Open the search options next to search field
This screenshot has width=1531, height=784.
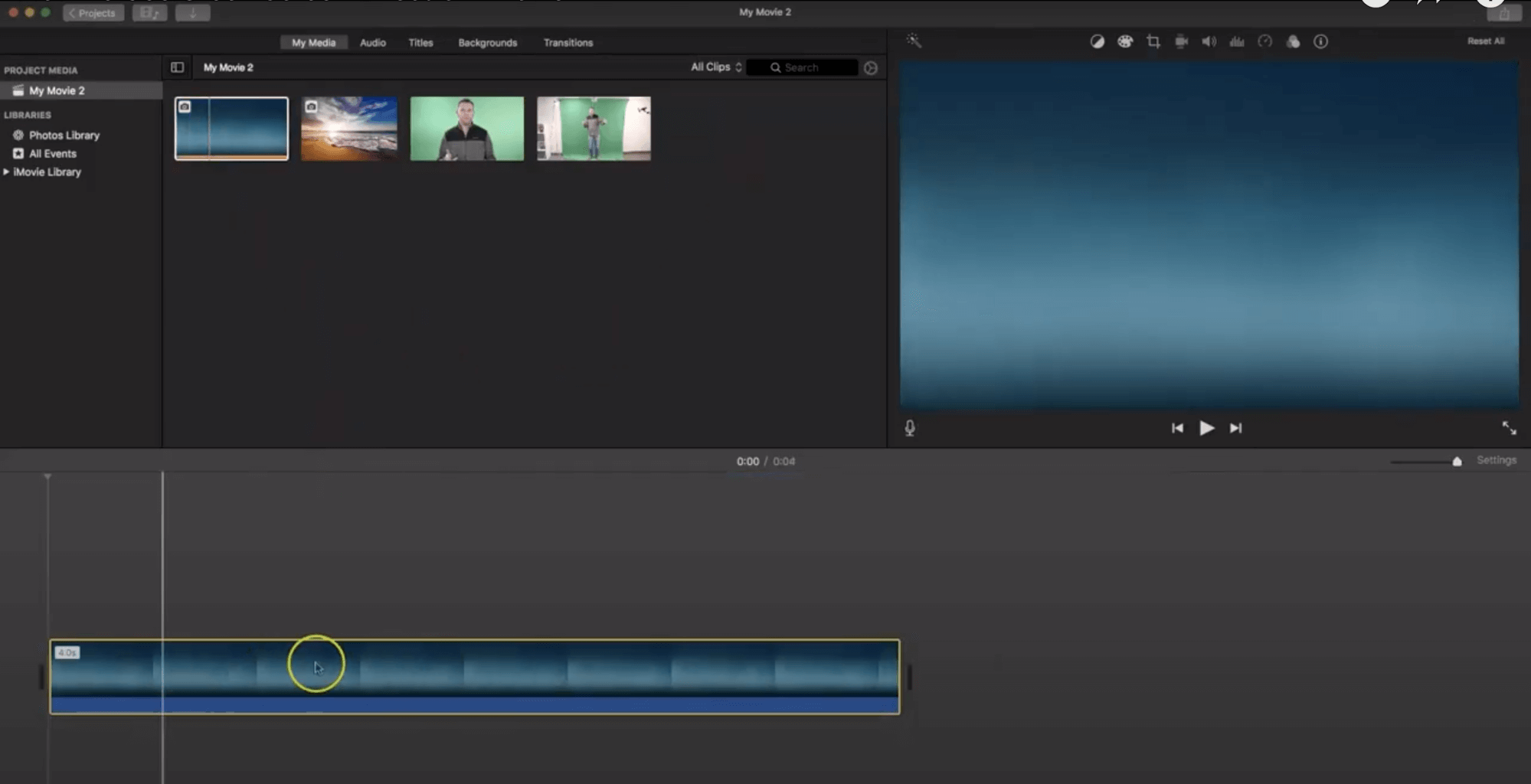point(871,67)
